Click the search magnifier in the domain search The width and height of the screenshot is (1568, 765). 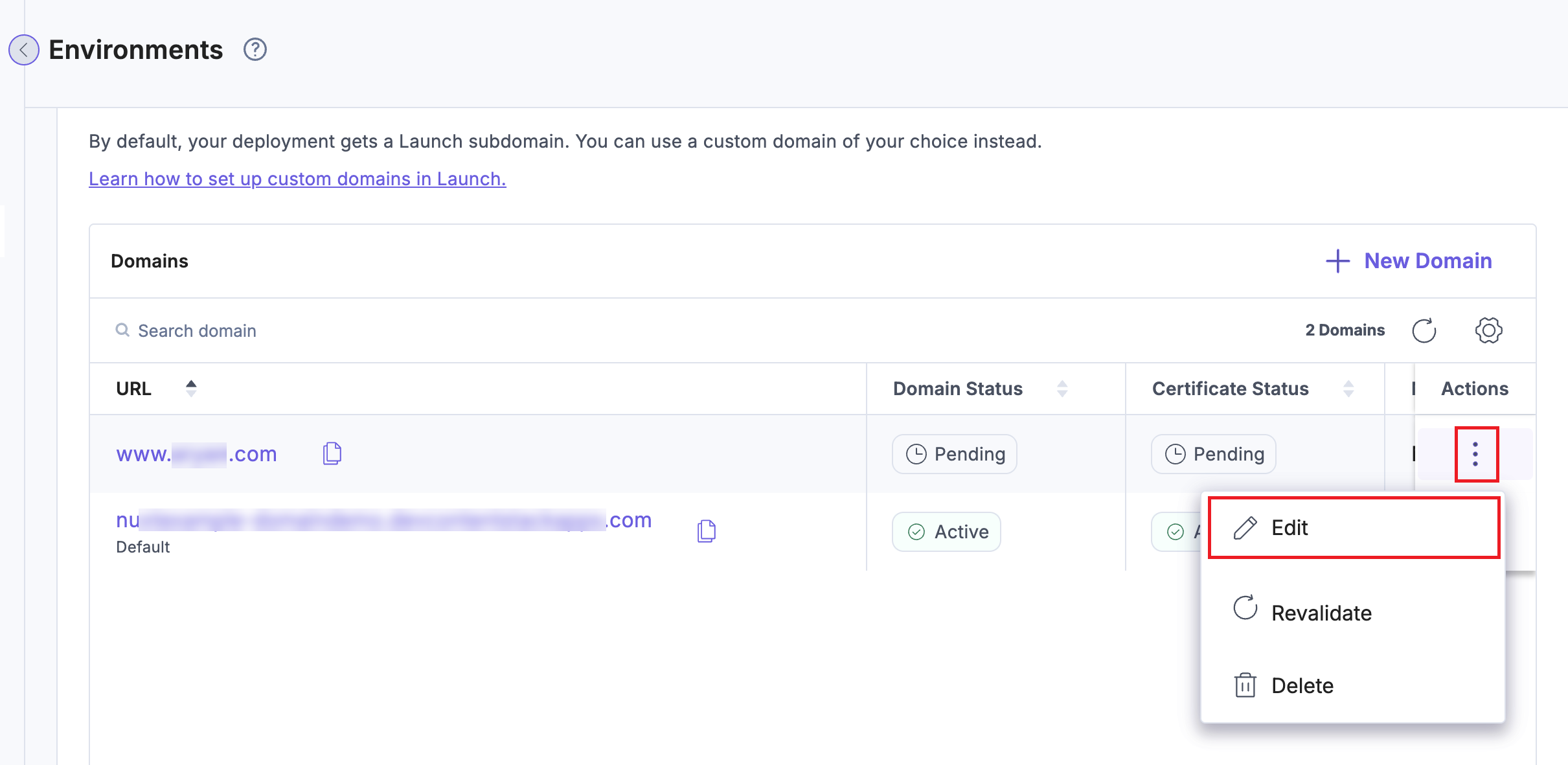(x=122, y=330)
